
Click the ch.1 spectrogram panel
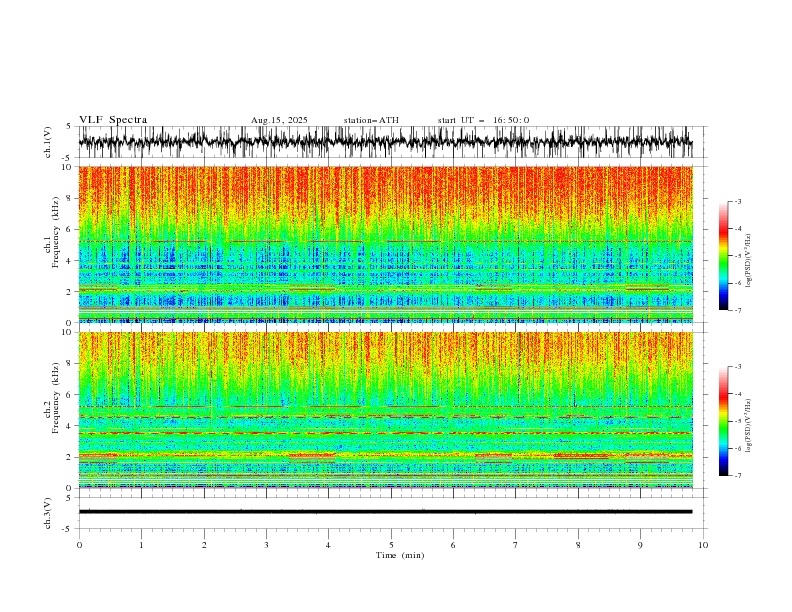pos(385,244)
